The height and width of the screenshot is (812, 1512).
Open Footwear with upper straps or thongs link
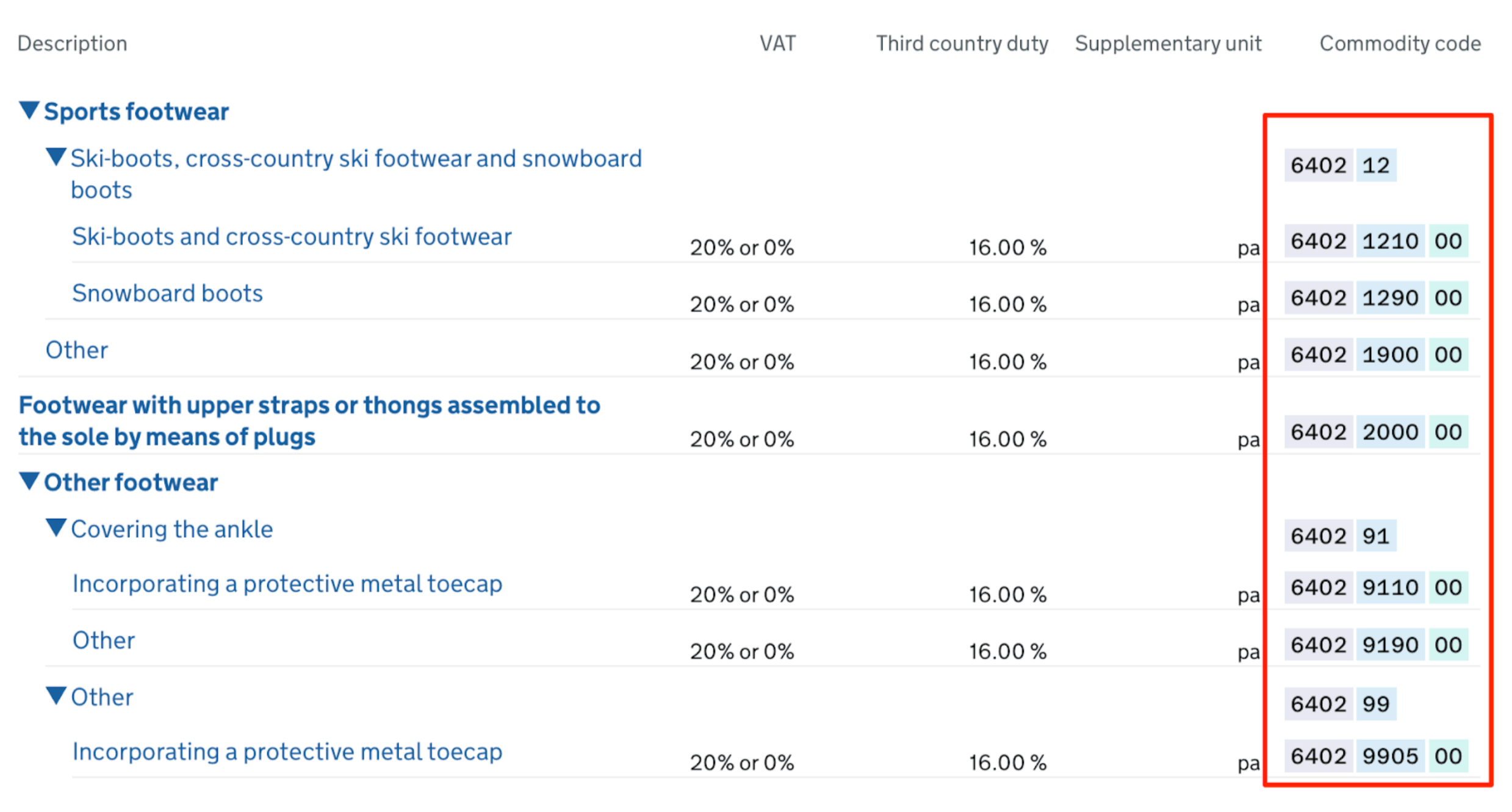point(309,421)
